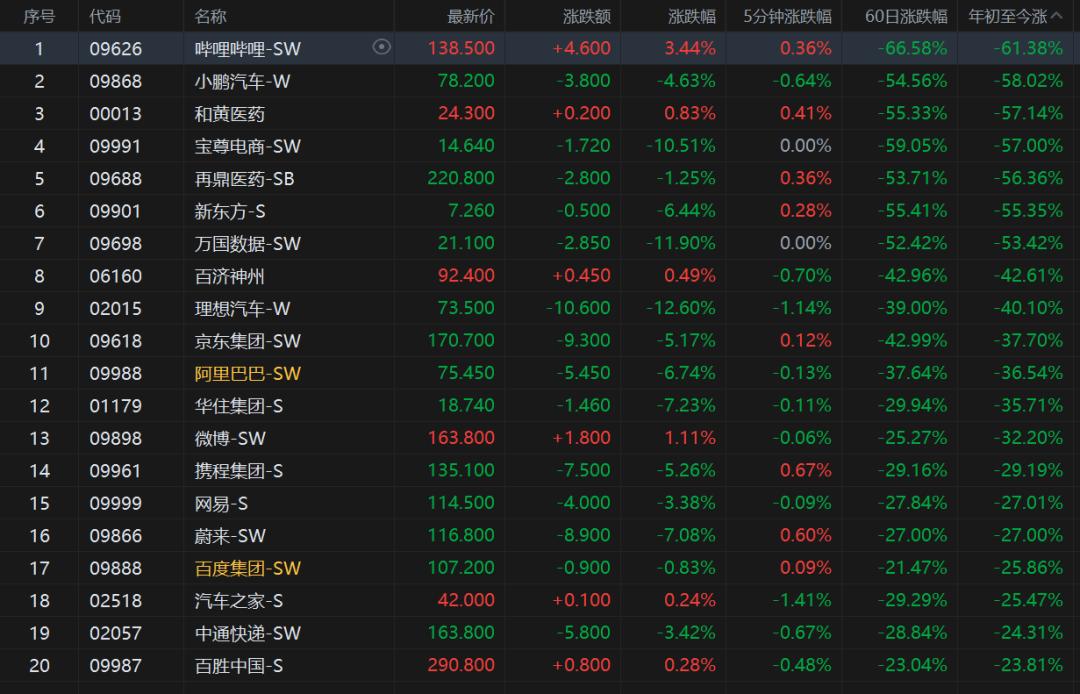
Task: Select the -66.58% 60-day cell
Action: (913, 48)
